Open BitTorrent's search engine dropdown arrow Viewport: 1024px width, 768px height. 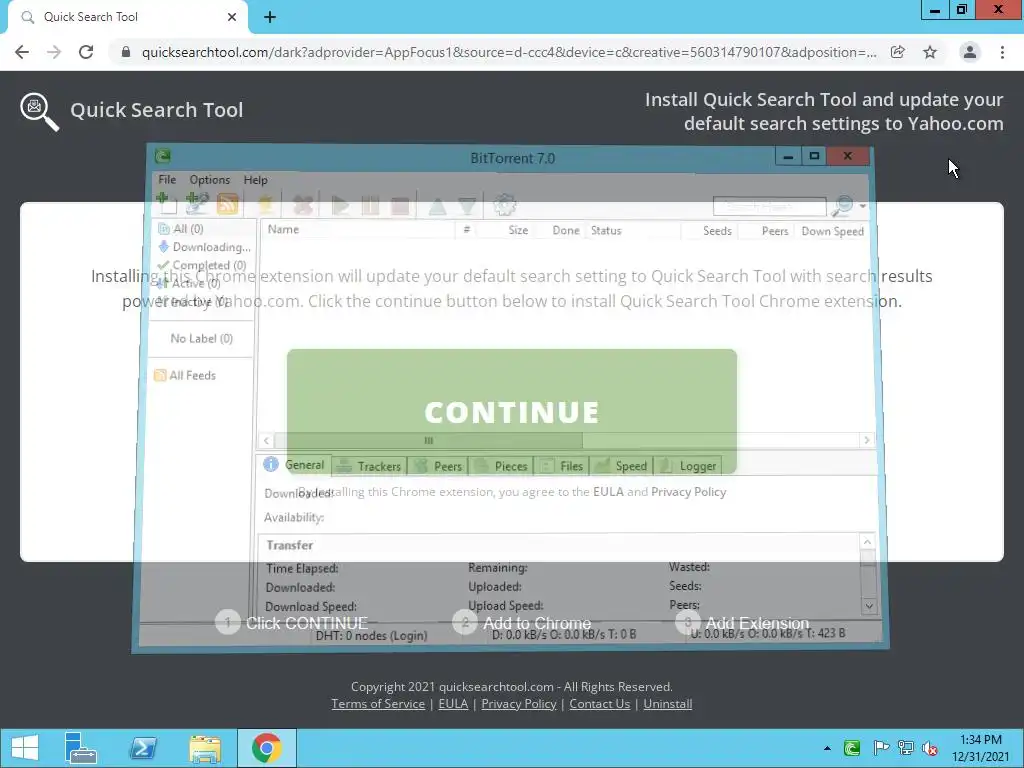pyautogui.click(x=863, y=206)
